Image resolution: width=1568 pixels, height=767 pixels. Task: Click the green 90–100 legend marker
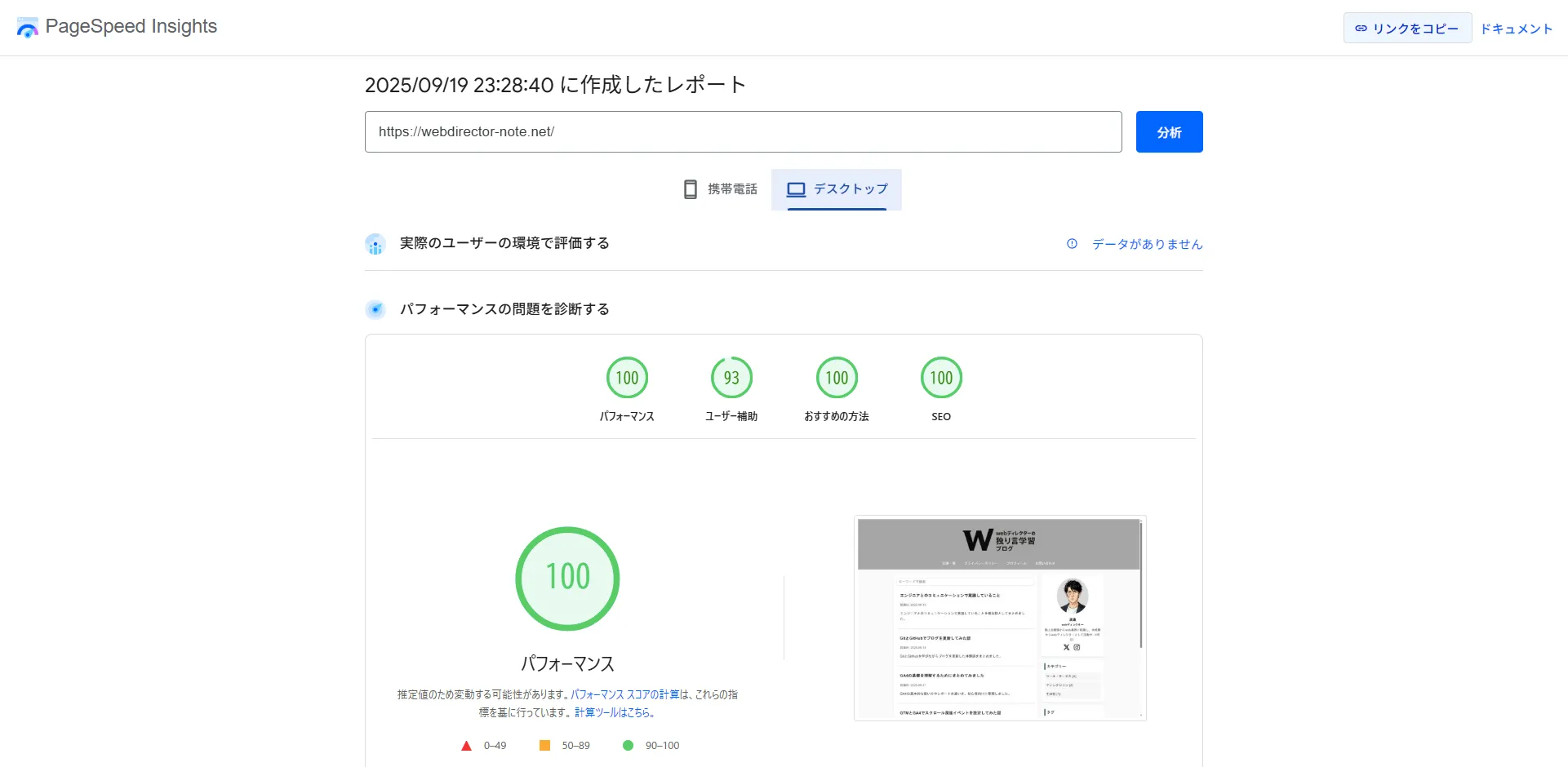coord(629,745)
